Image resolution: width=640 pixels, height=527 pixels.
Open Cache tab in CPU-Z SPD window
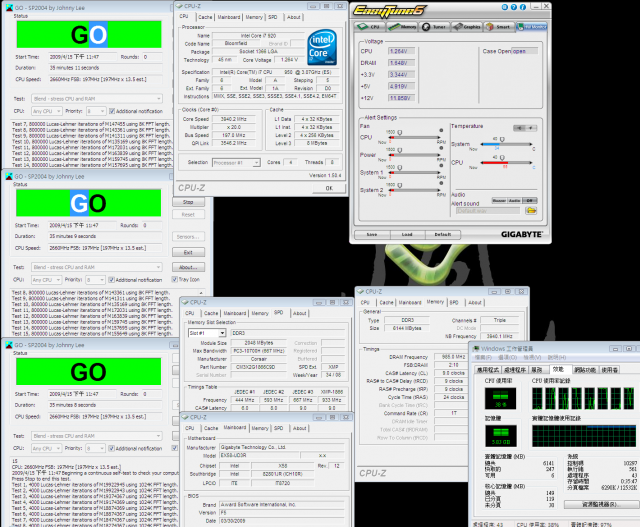pos(211,313)
